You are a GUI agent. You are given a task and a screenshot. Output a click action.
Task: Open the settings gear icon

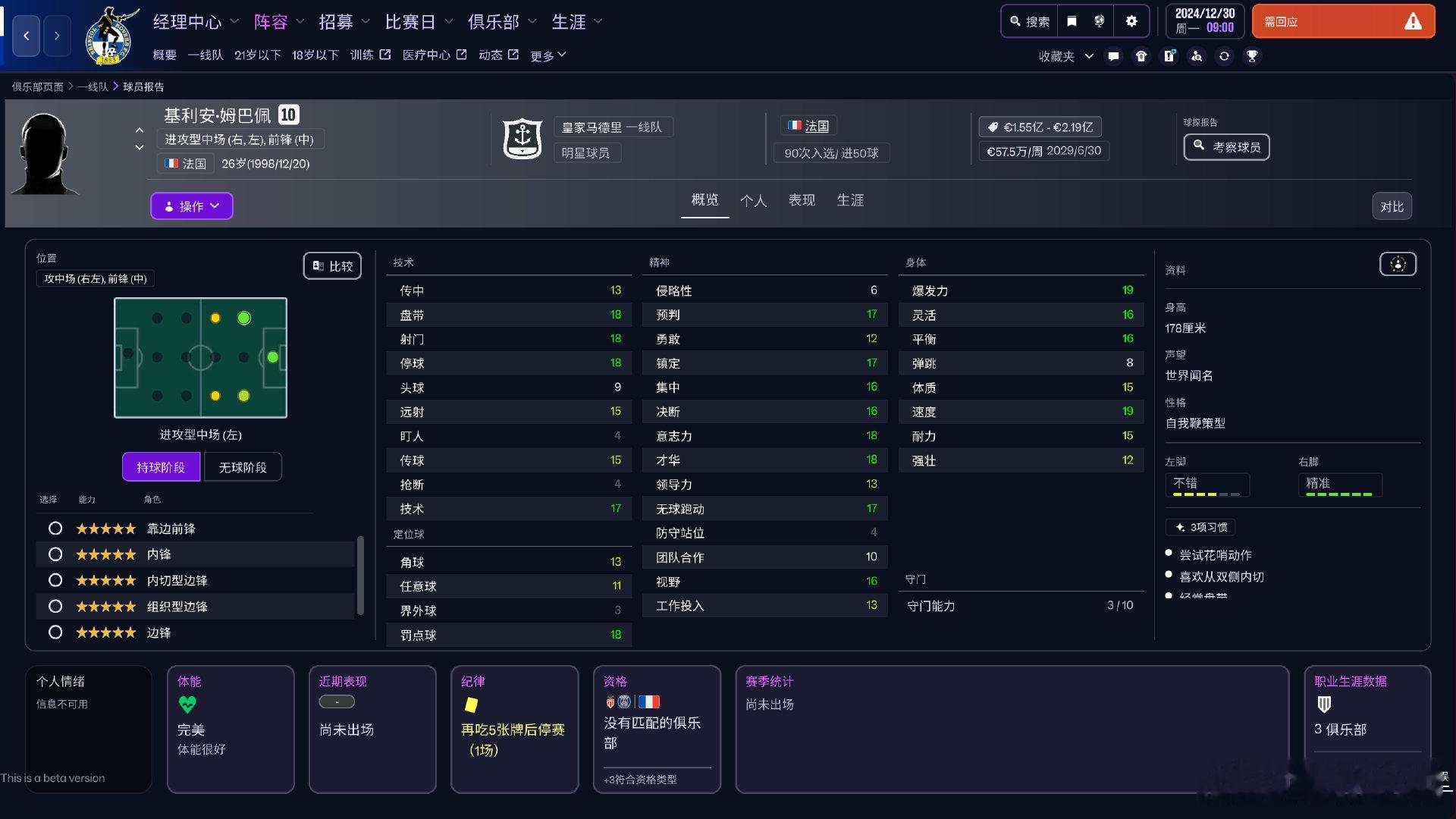tap(1131, 21)
